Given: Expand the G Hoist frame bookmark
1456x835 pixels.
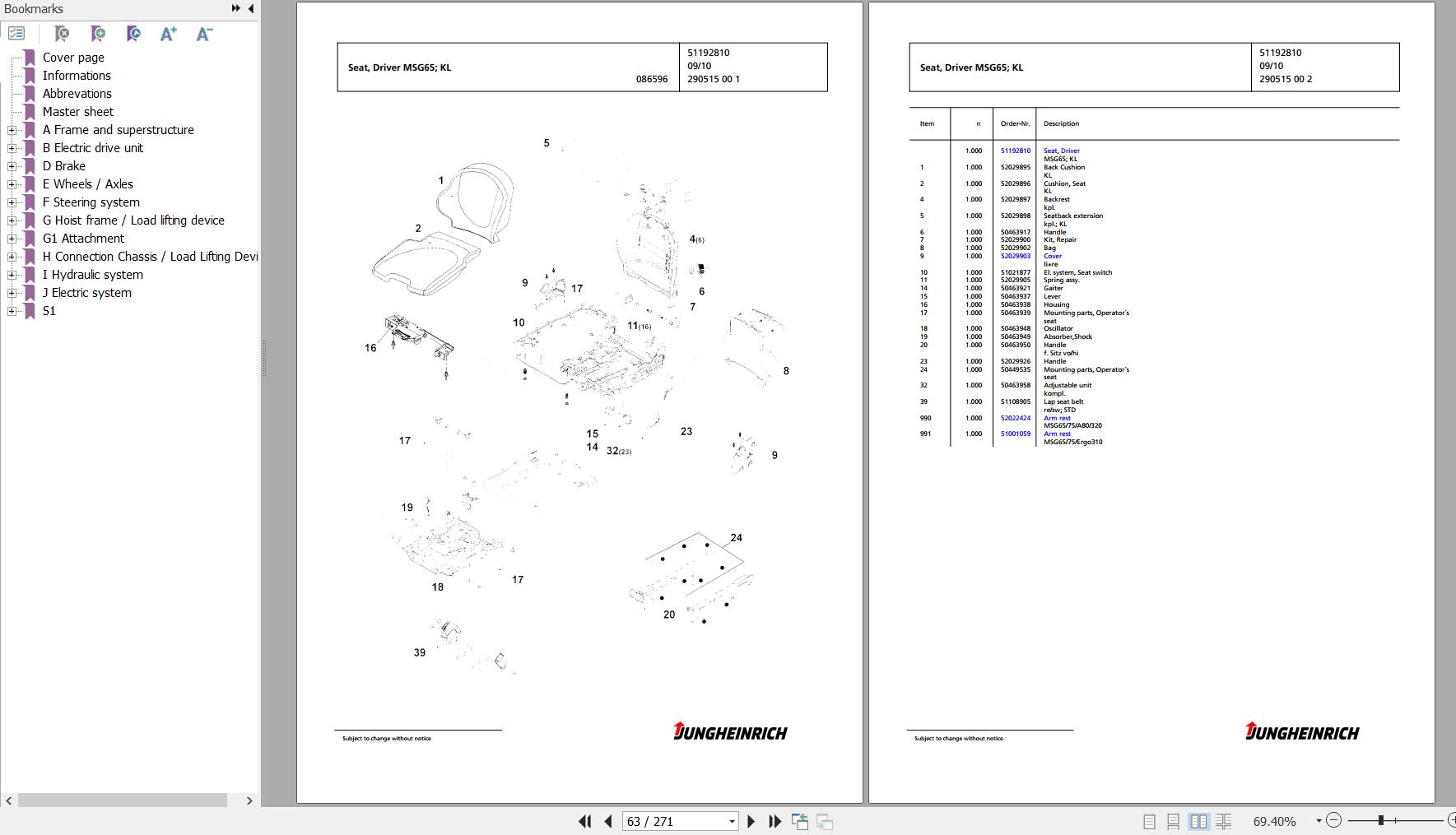Looking at the screenshot, I should 12,220.
